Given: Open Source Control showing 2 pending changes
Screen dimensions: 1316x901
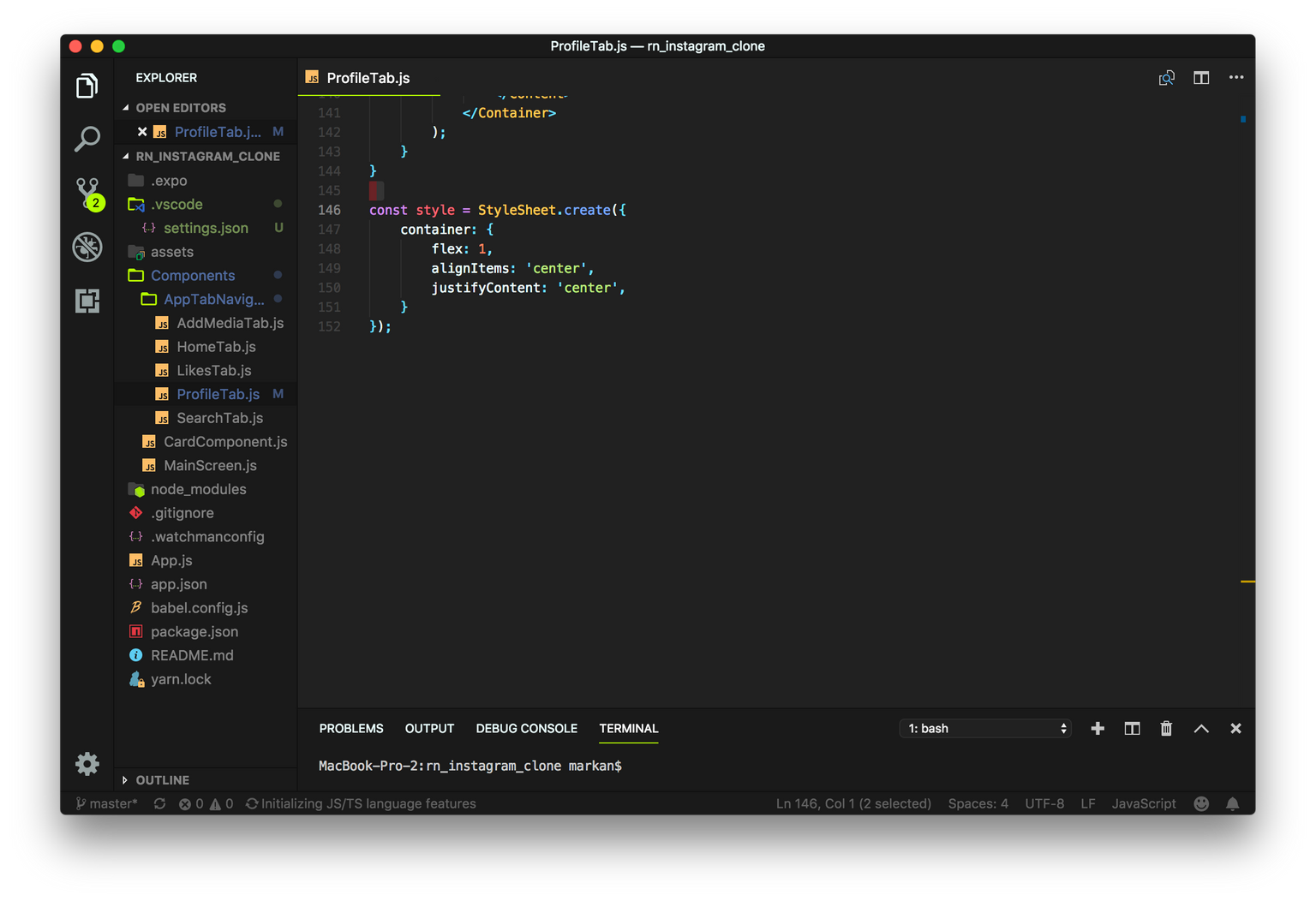Looking at the screenshot, I should pyautogui.click(x=87, y=193).
